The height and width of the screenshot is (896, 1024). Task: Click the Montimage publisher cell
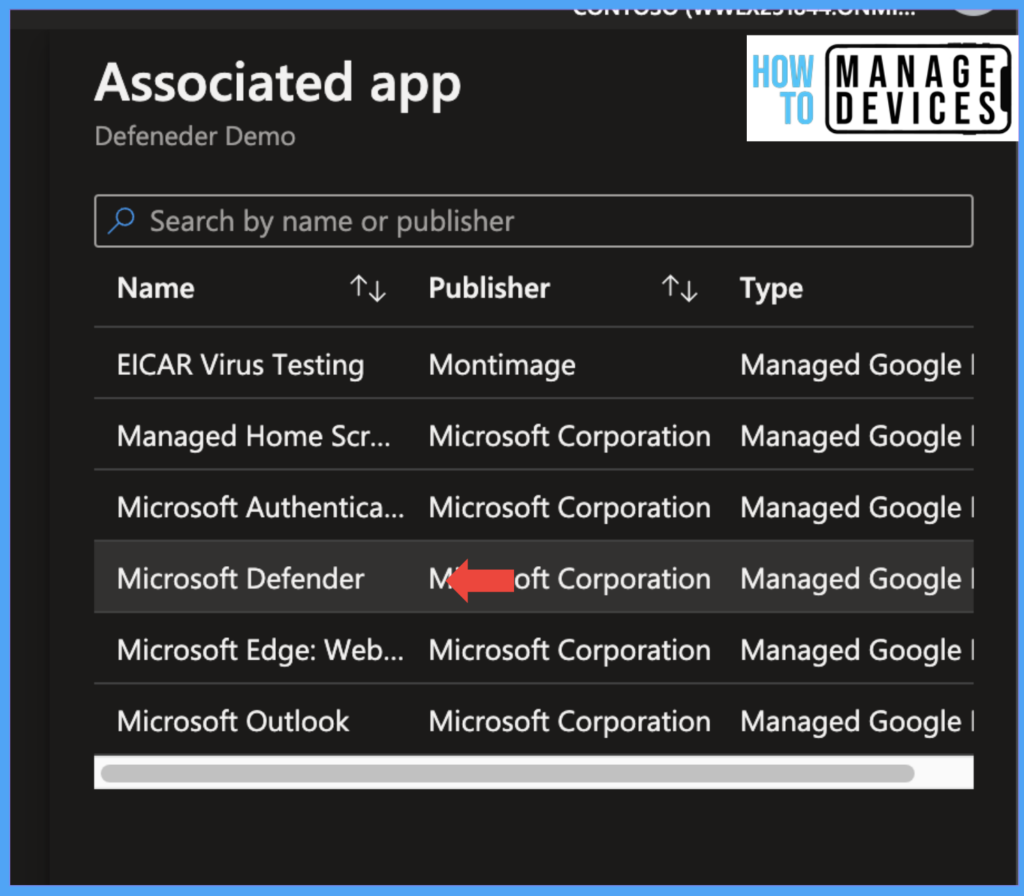(502, 364)
